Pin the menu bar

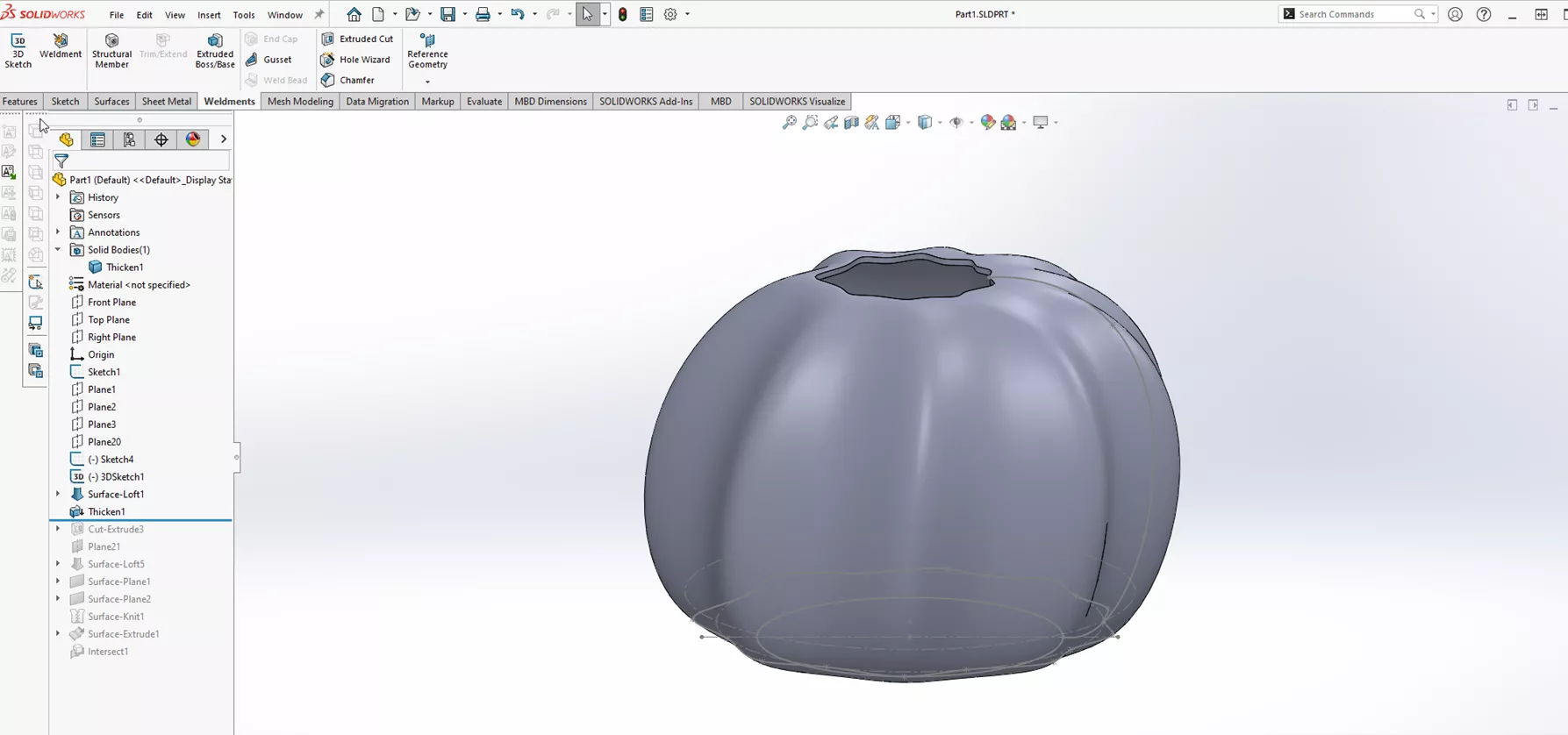tap(319, 14)
